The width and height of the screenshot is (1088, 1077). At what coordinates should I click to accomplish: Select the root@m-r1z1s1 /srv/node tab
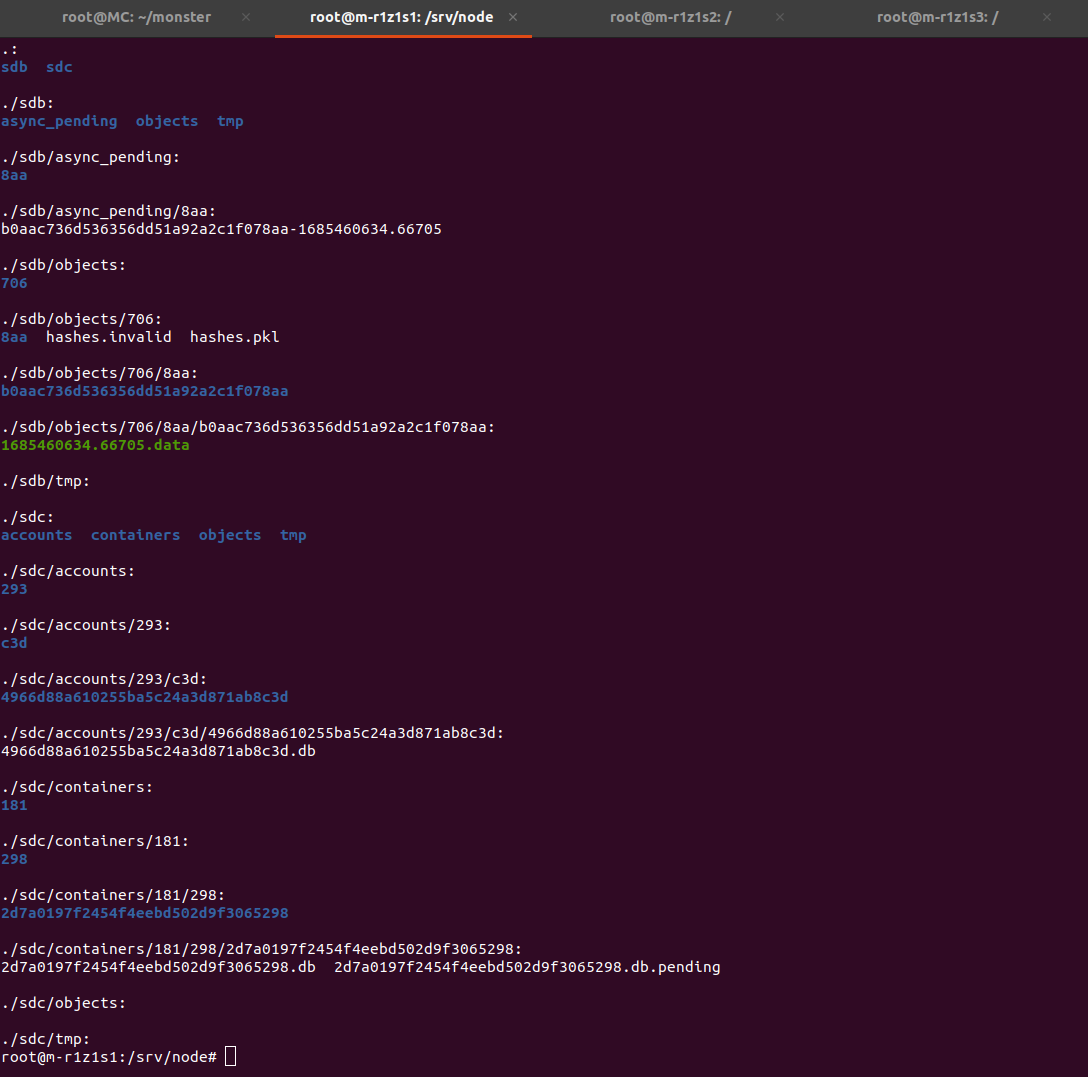401,17
